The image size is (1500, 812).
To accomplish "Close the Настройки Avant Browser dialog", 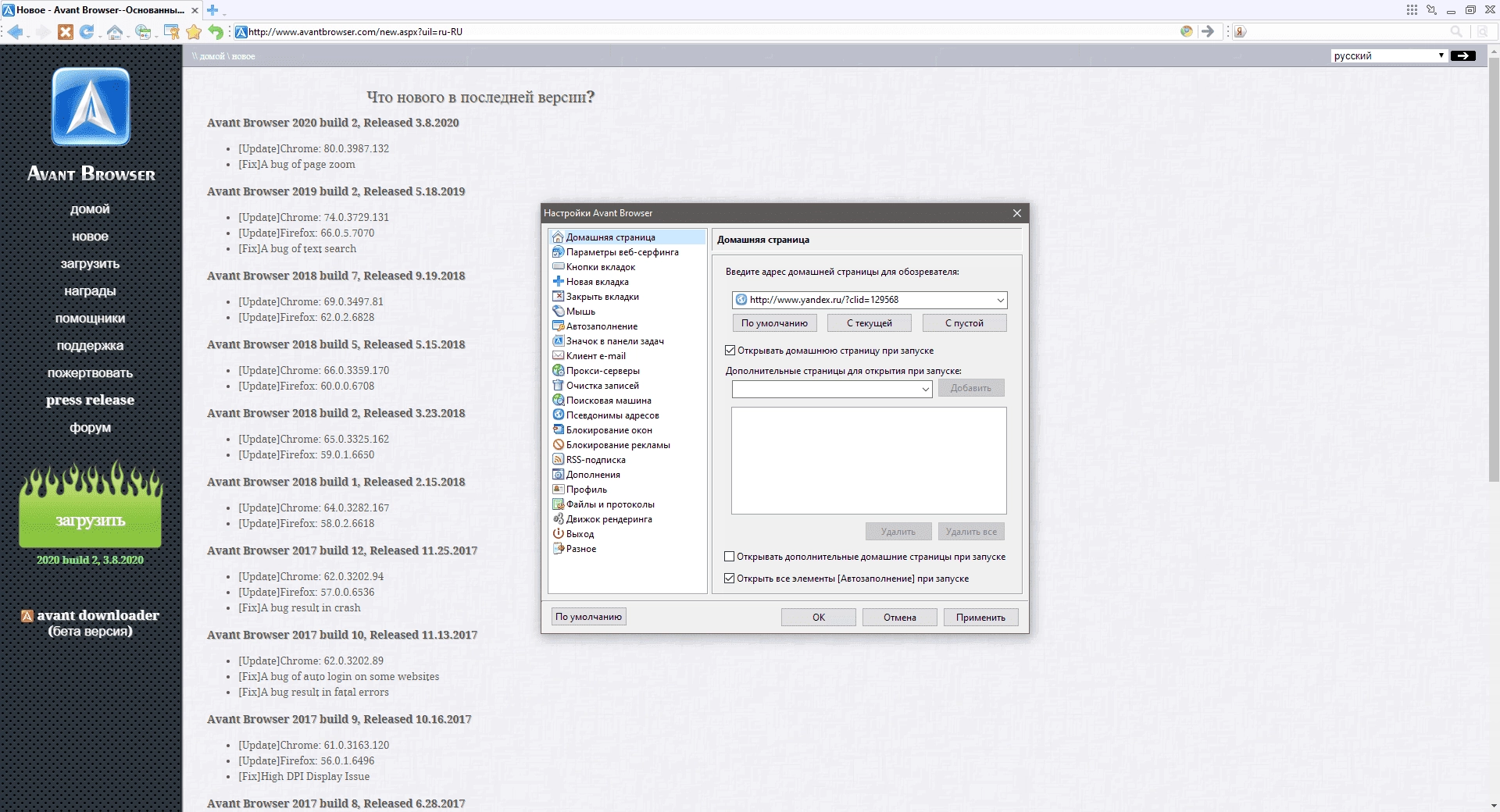I will click(x=1016, y=213).
